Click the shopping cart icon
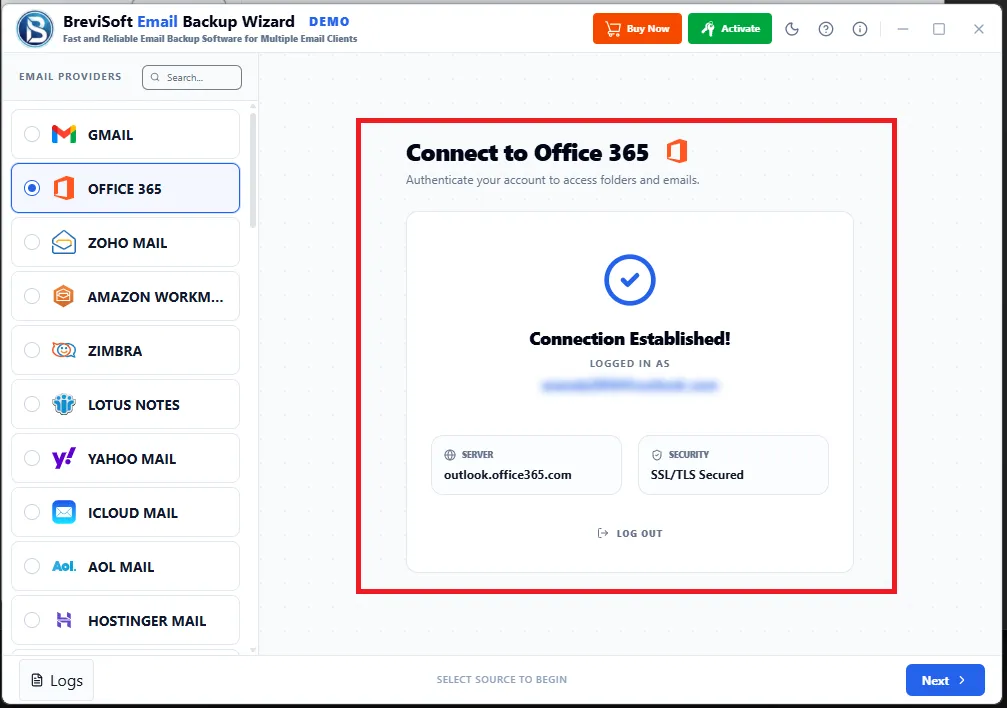1007x708 pixels. pyautogui.click(x=613, y=29)
